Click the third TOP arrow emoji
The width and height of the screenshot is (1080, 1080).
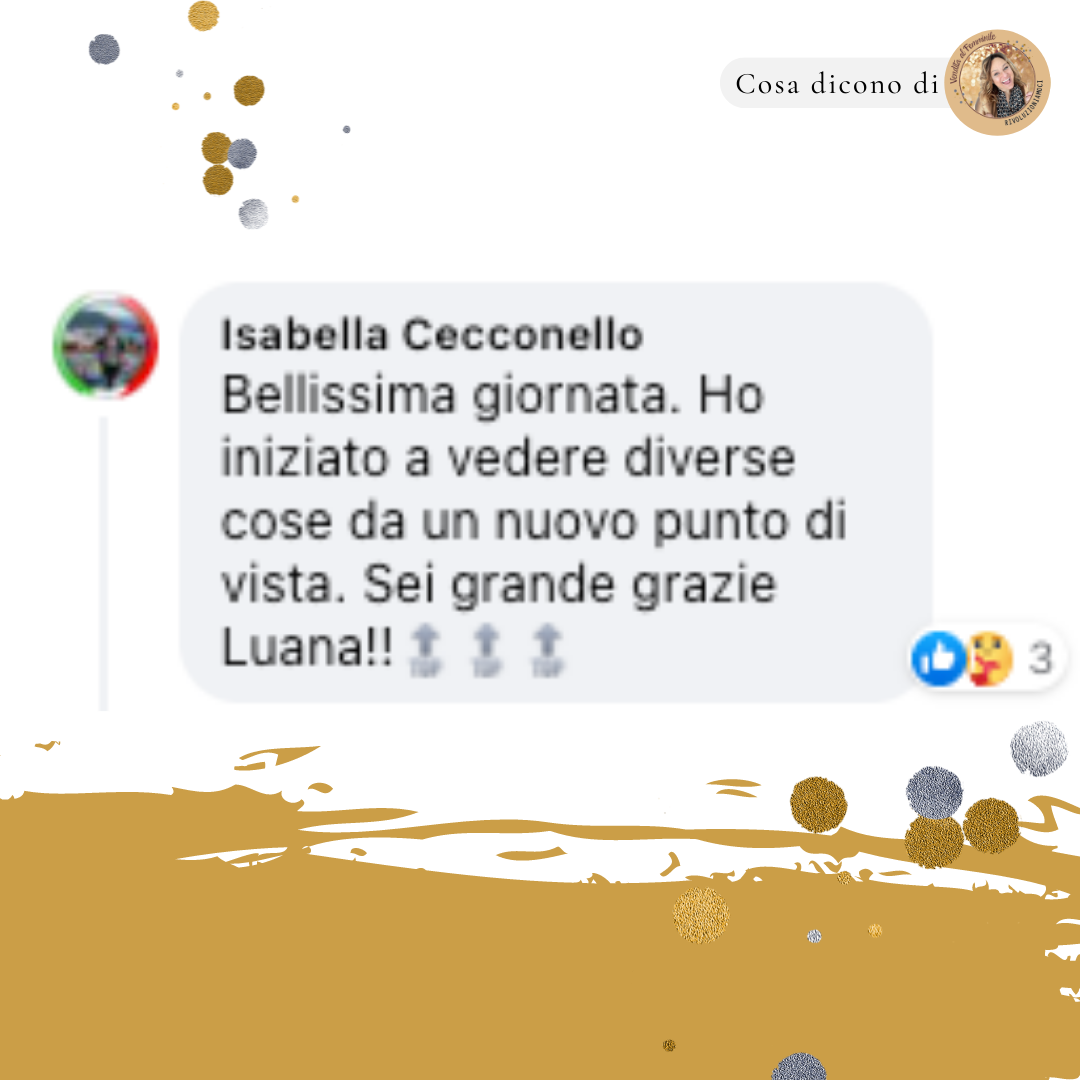pyautogui.click(x=548, y=650)
